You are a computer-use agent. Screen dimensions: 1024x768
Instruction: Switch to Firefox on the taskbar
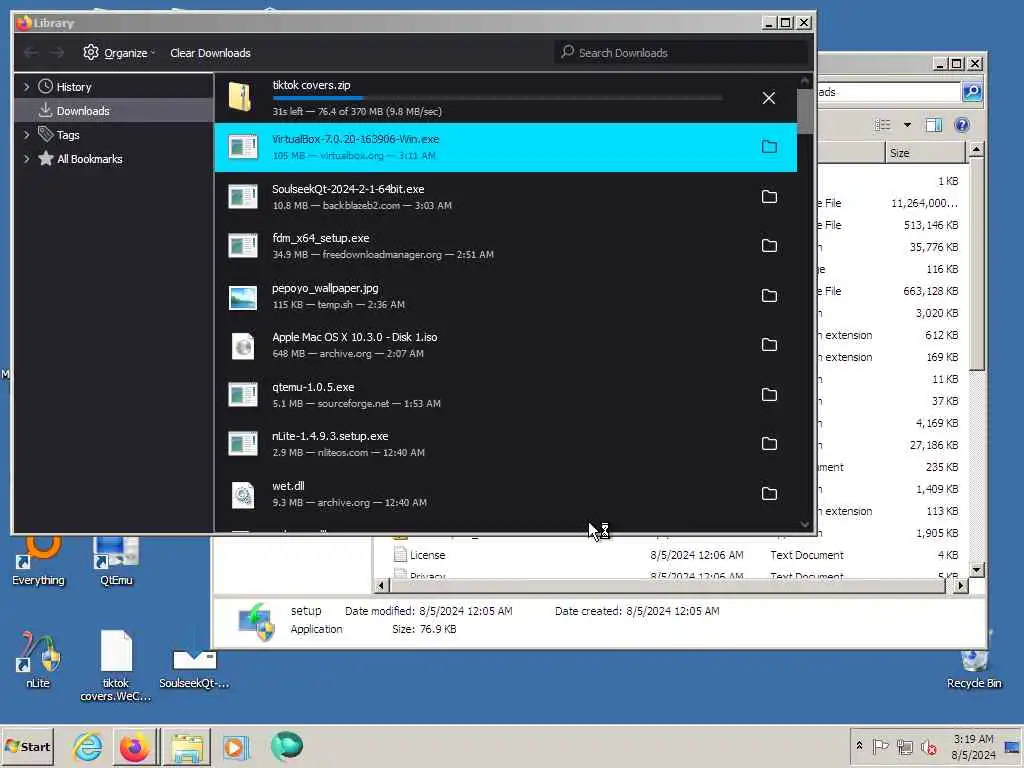click(135, 747)
